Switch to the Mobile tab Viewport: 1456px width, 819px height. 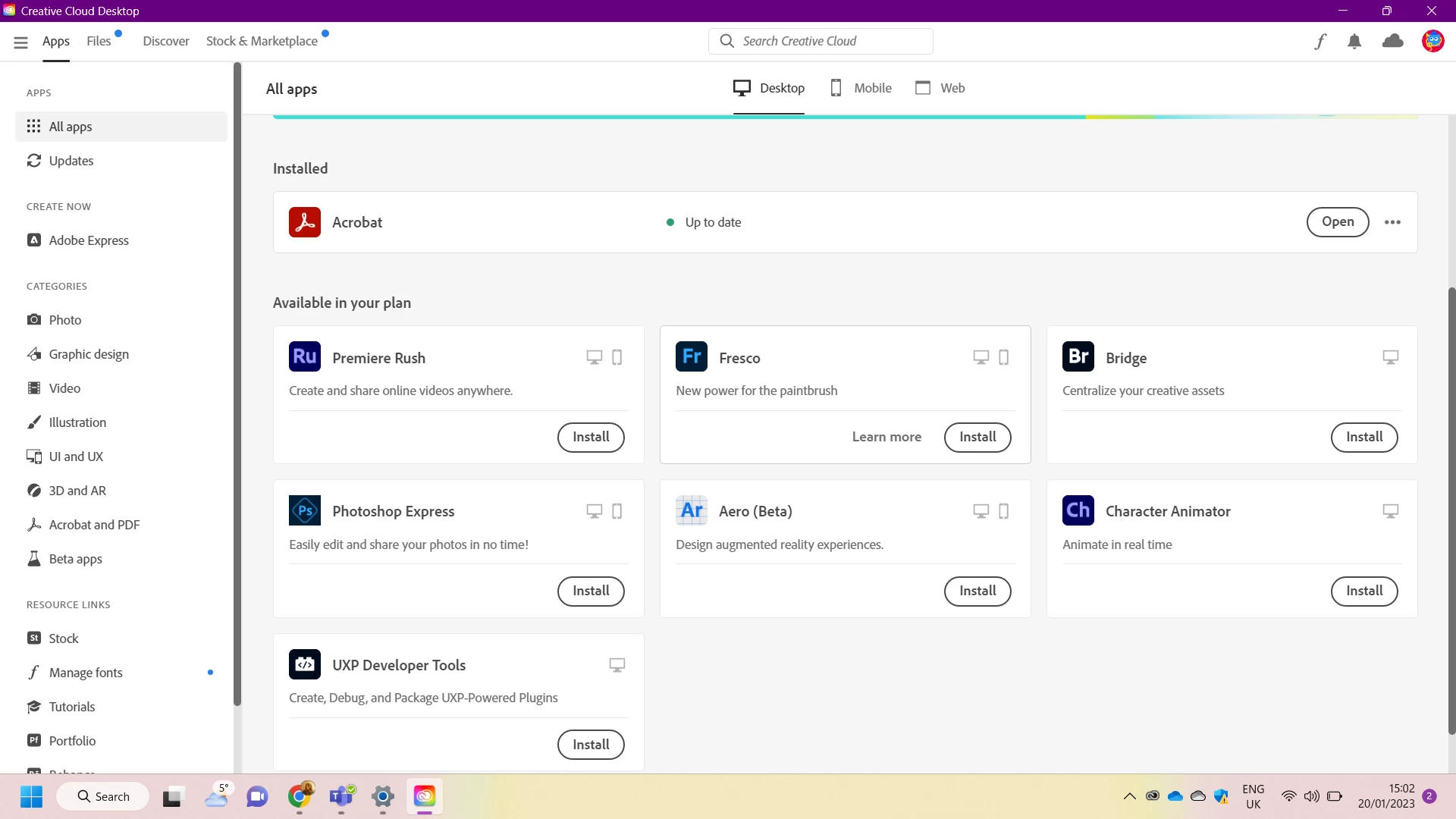pyautogui.click(x=861, y=88)
